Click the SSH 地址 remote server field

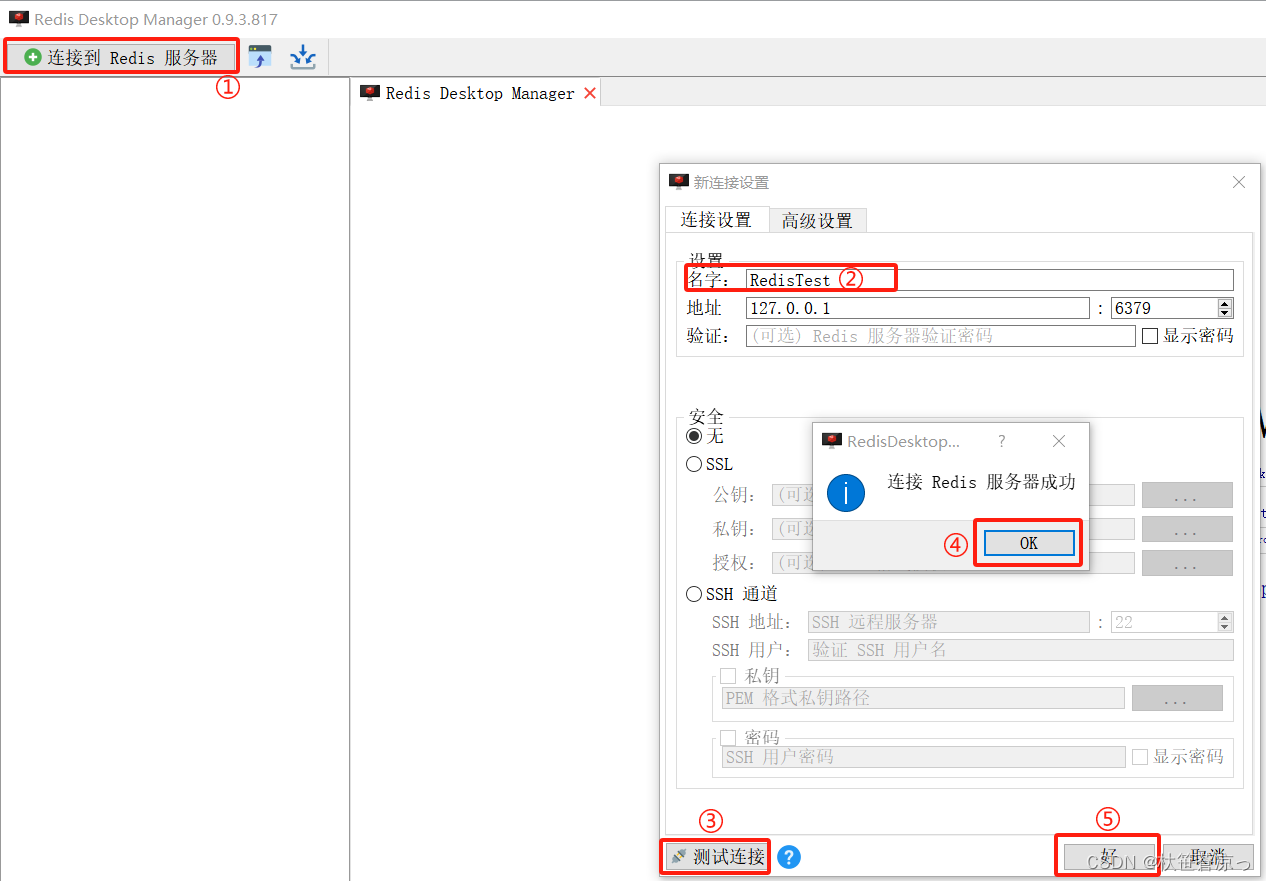[x=948, y=622]
